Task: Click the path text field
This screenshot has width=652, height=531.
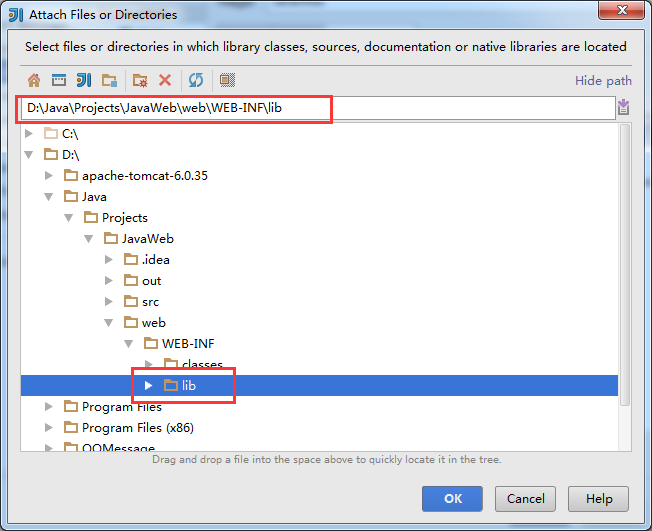Action: (318, 108)
